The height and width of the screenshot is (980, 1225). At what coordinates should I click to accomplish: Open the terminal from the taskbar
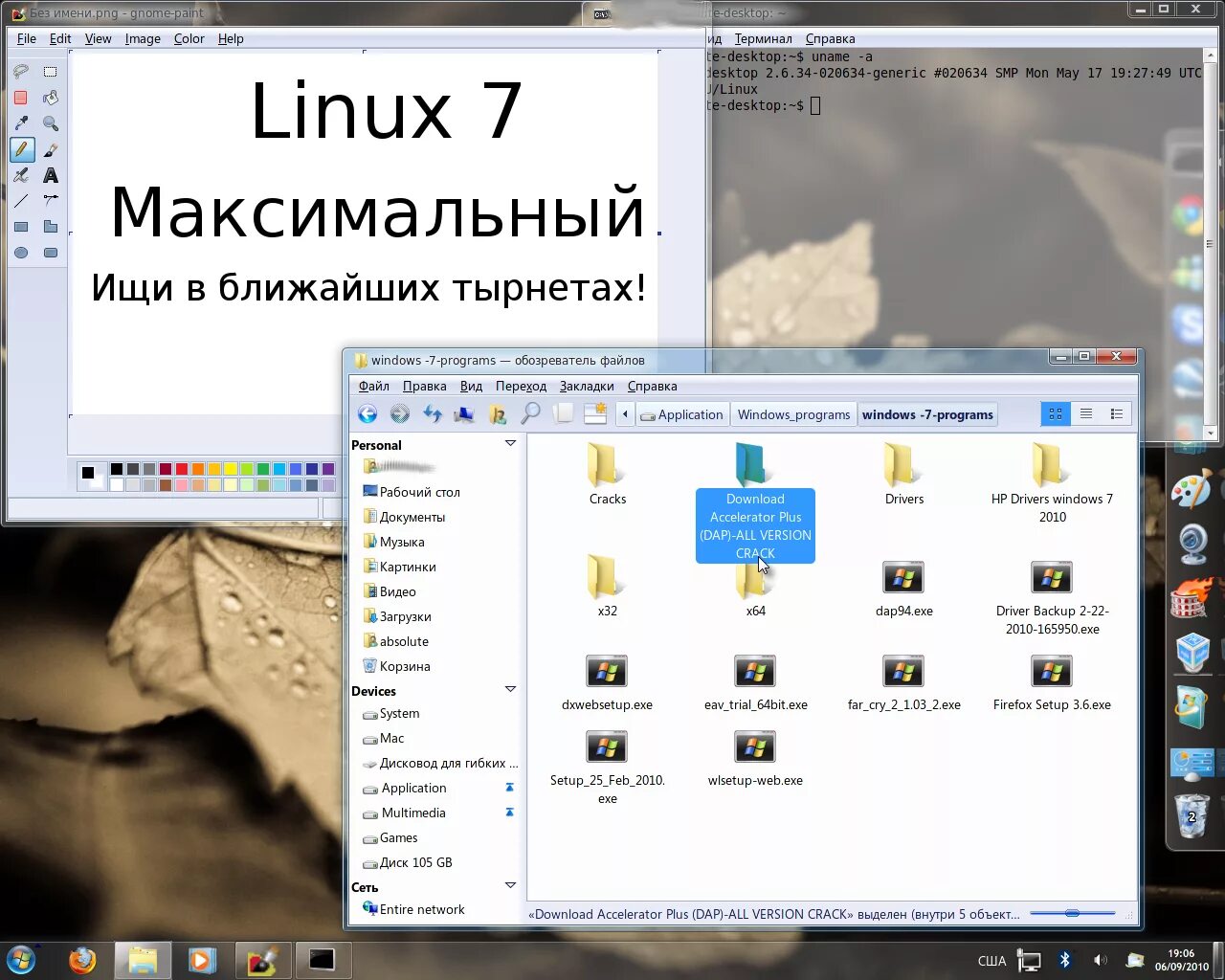click(322, 960)
